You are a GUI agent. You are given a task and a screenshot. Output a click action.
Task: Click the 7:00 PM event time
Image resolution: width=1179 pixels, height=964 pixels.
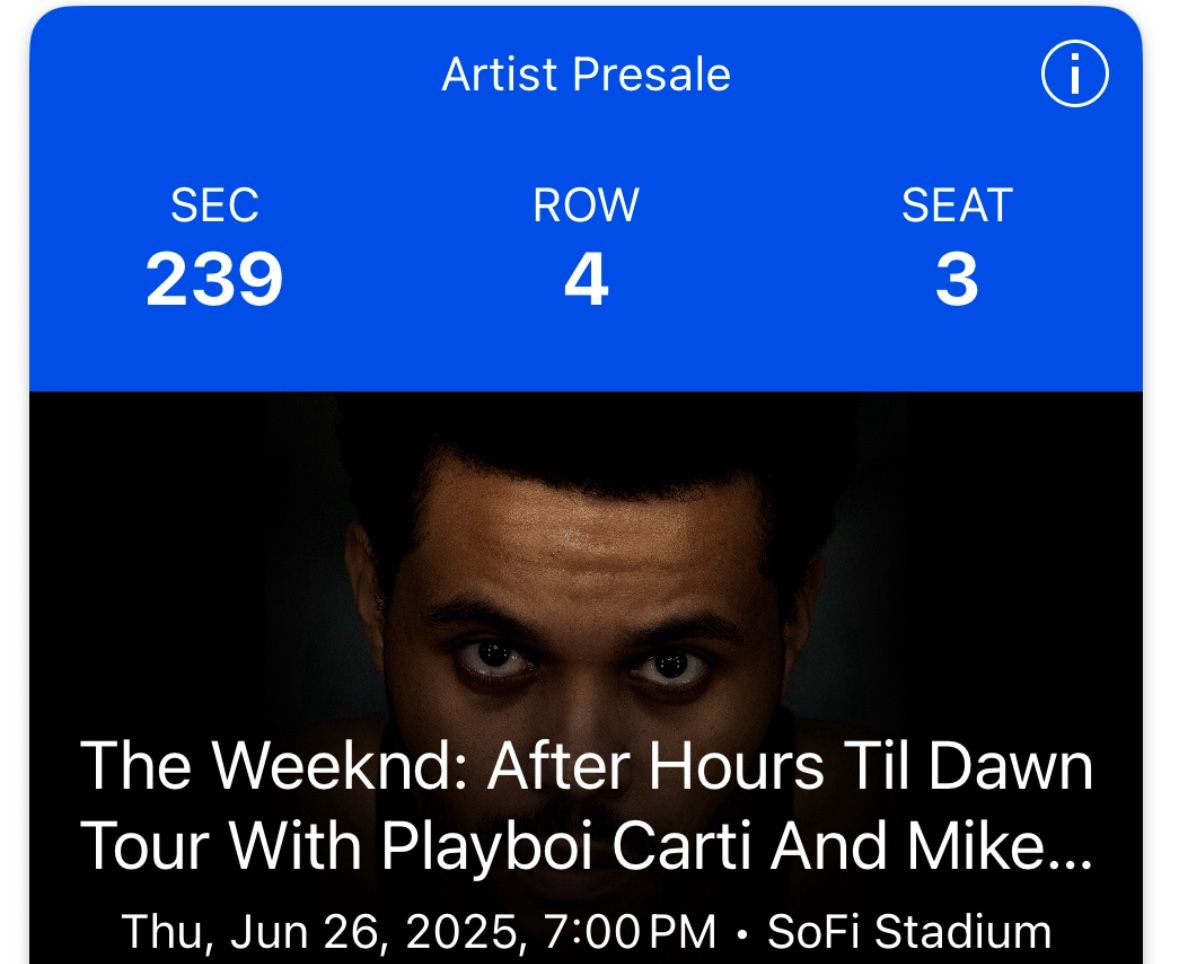629,932
